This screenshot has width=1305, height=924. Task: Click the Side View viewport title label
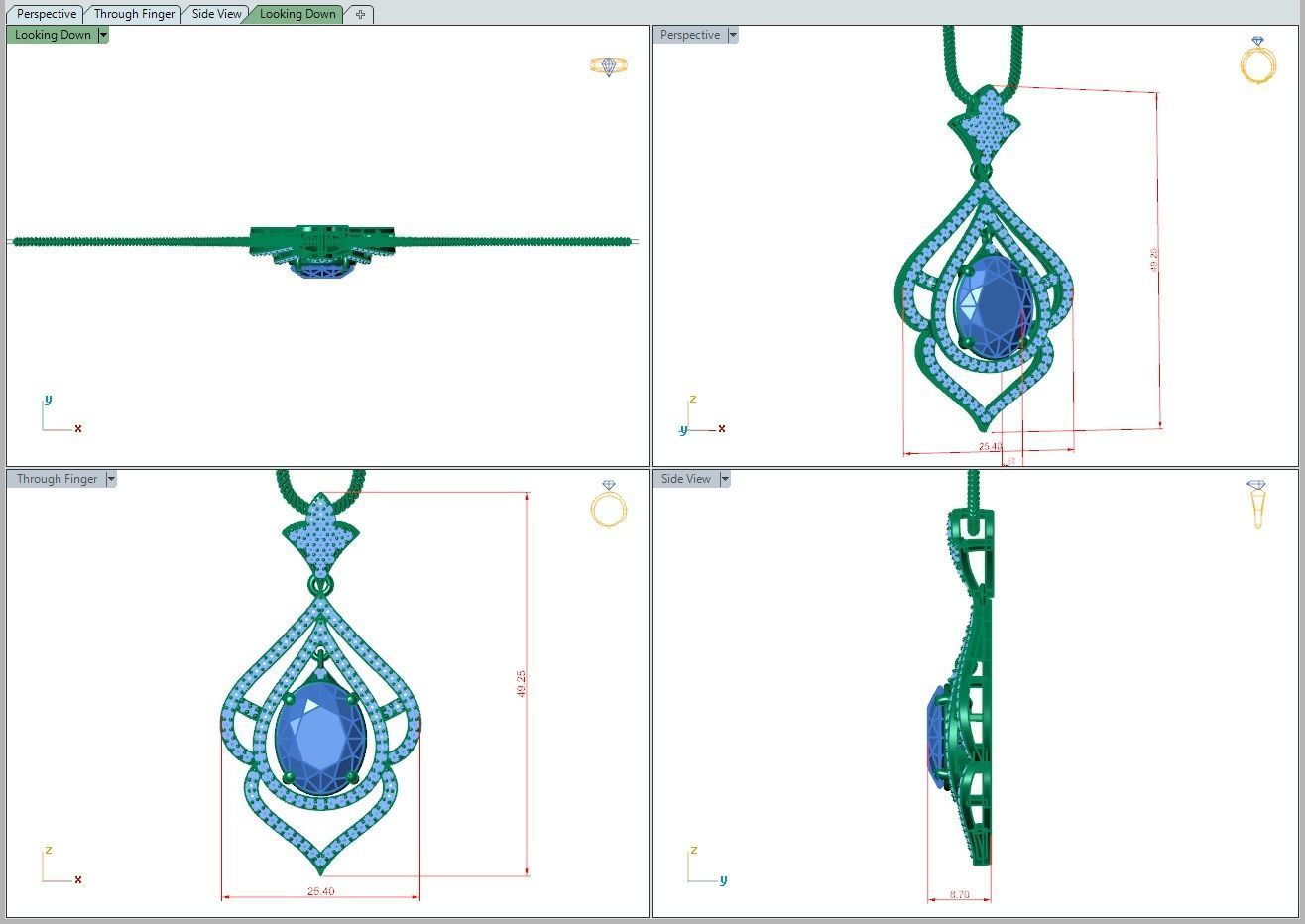[686, 479]
